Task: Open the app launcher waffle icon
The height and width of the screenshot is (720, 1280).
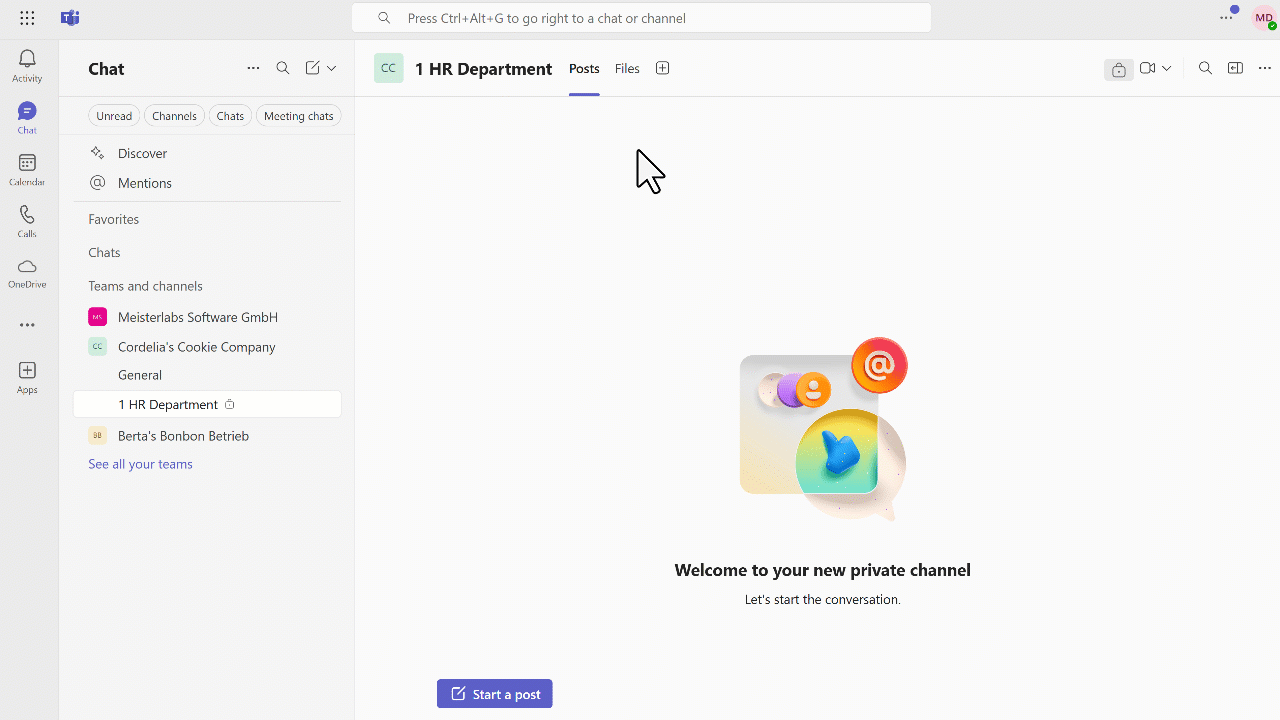Action: click(x=27, y=18)
